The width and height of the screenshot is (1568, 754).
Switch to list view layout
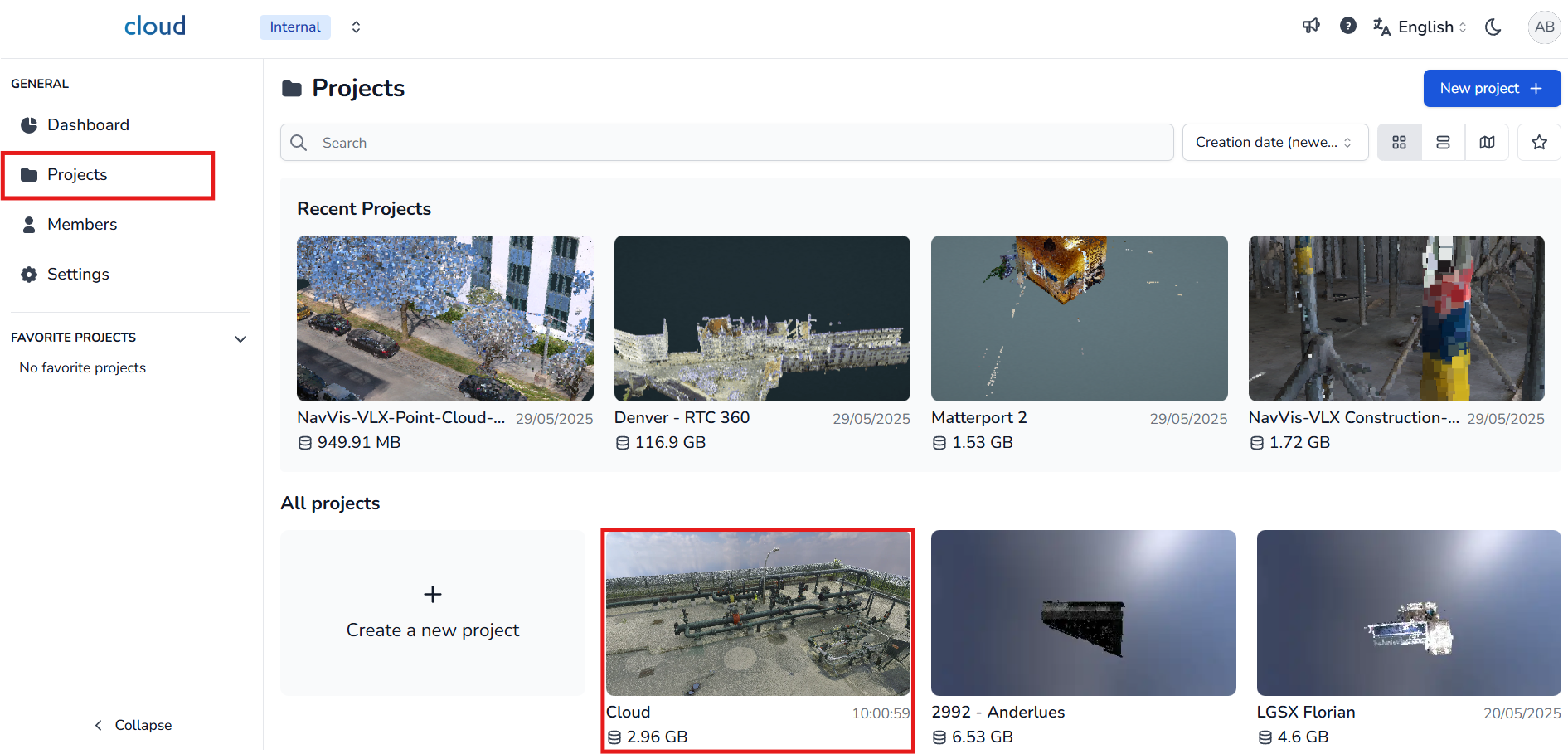point(1443,143)
